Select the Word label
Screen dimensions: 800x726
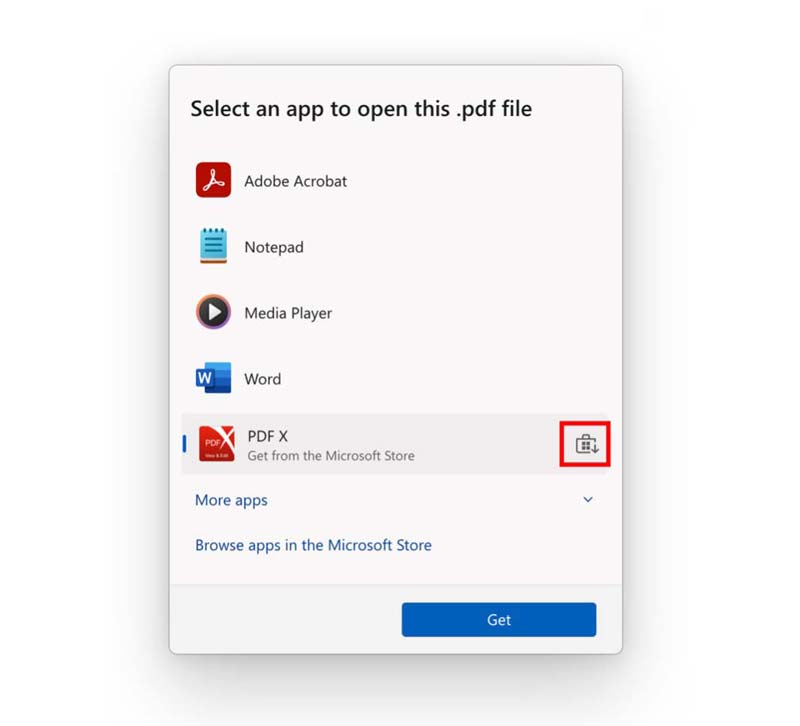(x=263, y=379)
